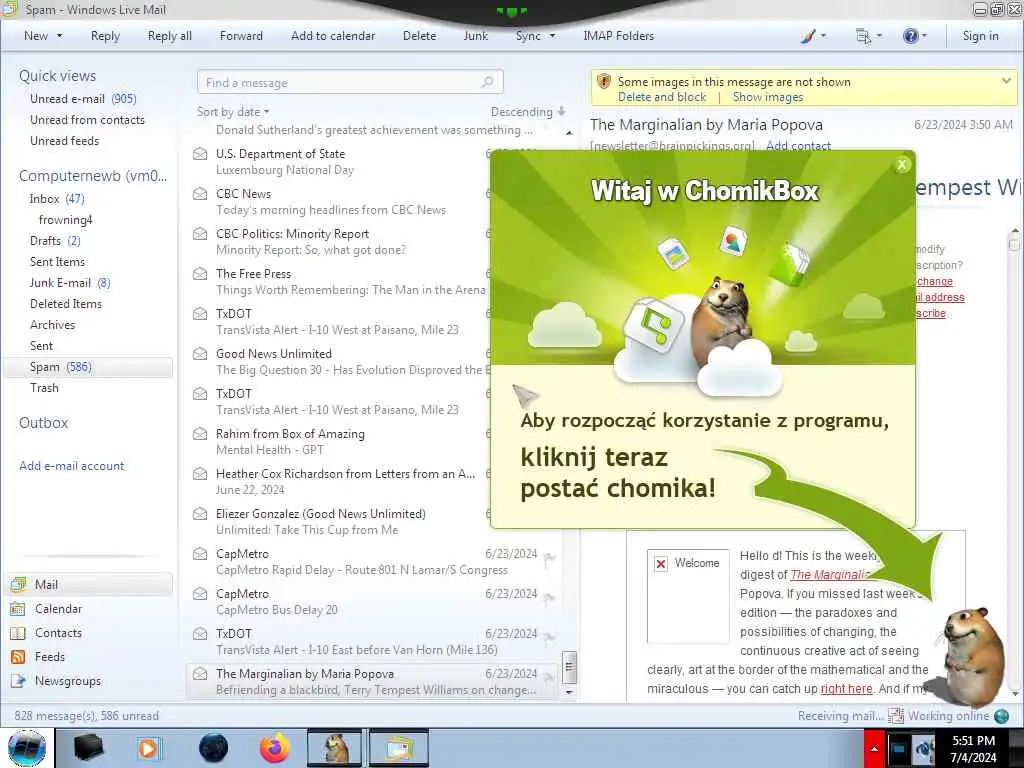Viewport: 1024px width, 768px height.
Task: Open the Drafts folder
Action: (55, 240)
